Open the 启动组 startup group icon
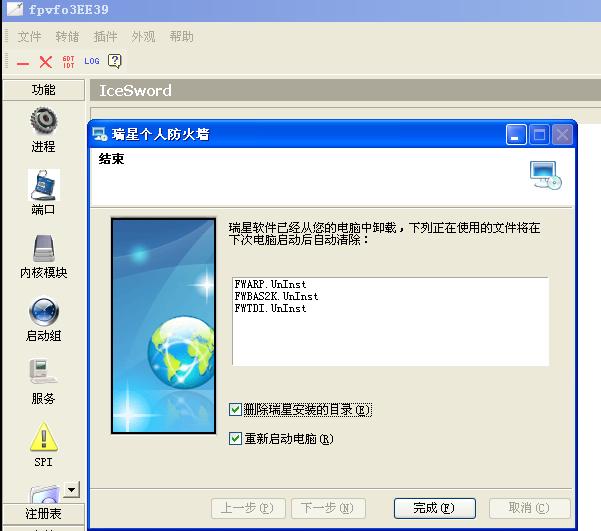The width and height of the screenshot is (601, 531). (x=44, y=311)
